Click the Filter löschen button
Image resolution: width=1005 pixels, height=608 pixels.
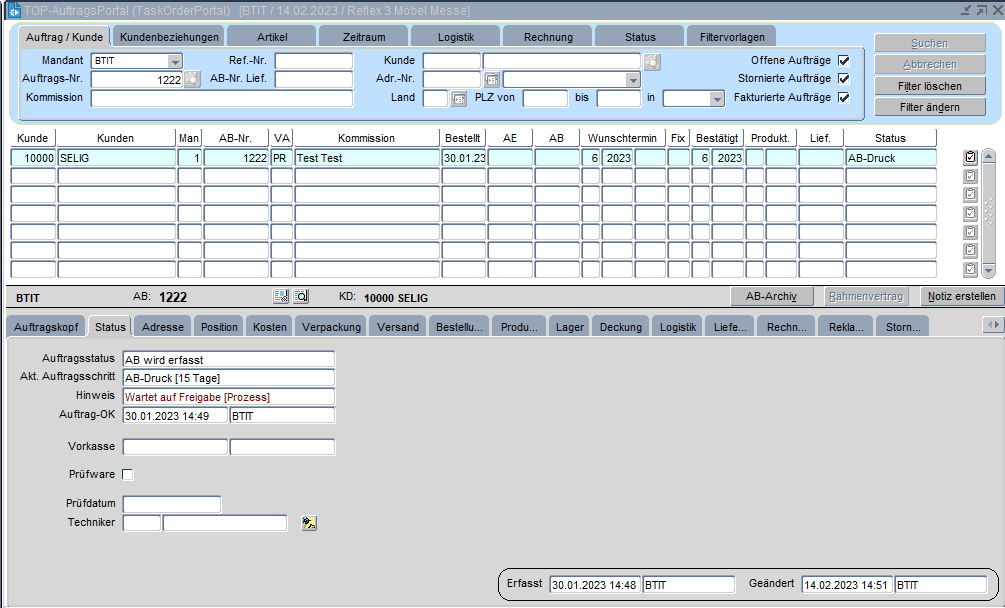click(929, 86)
